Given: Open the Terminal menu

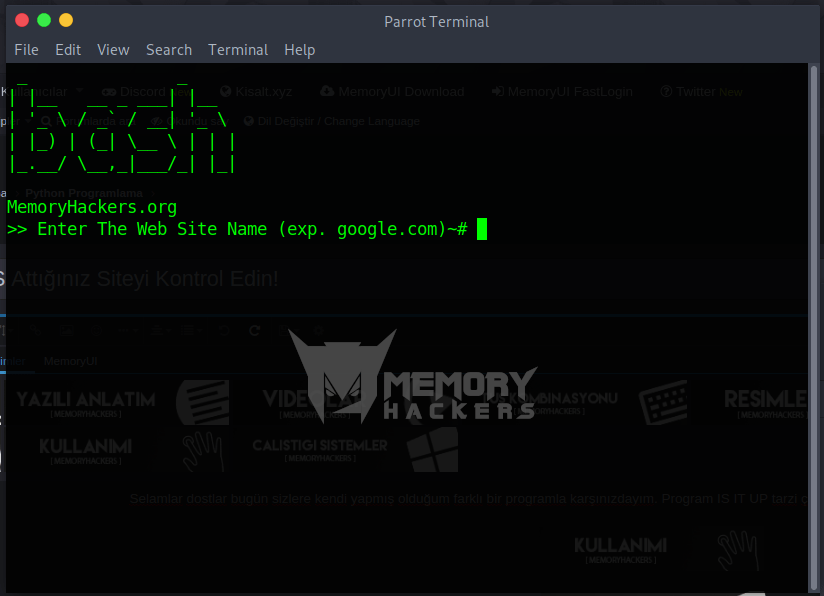Looking at the screenshot, I should 238,50.
